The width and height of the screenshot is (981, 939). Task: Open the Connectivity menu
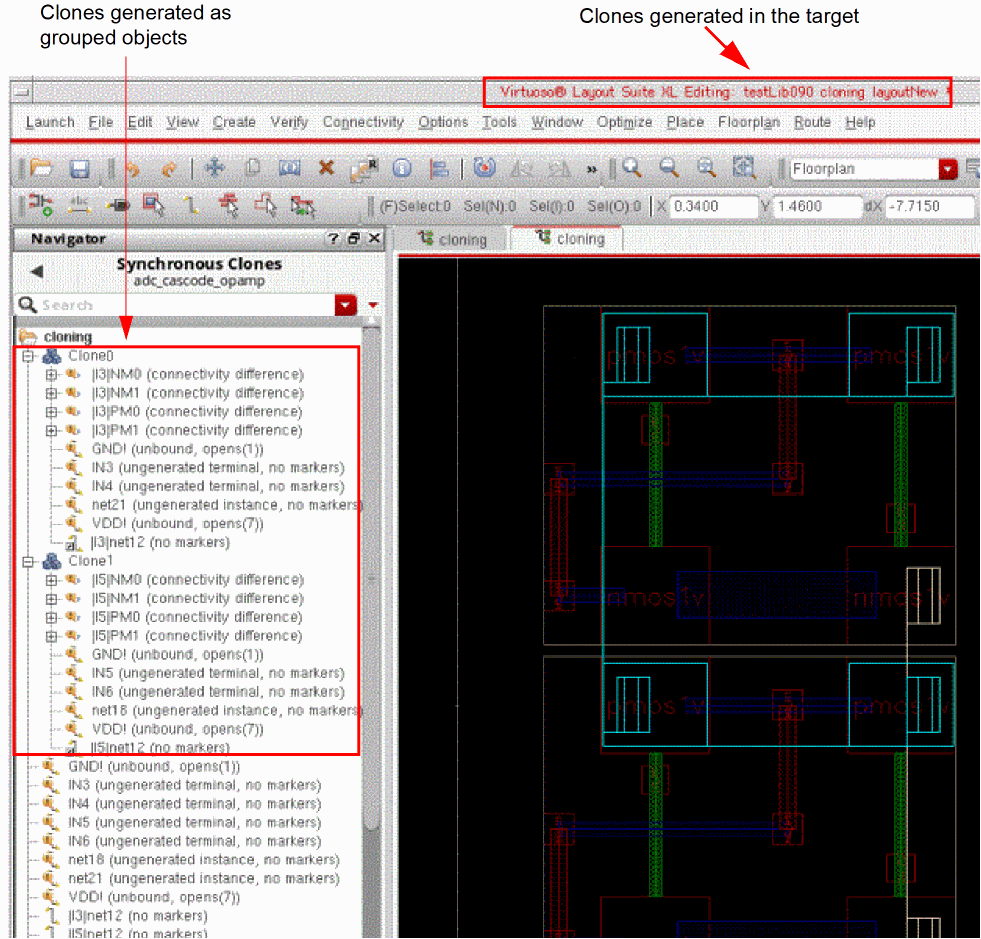[363, 122]
